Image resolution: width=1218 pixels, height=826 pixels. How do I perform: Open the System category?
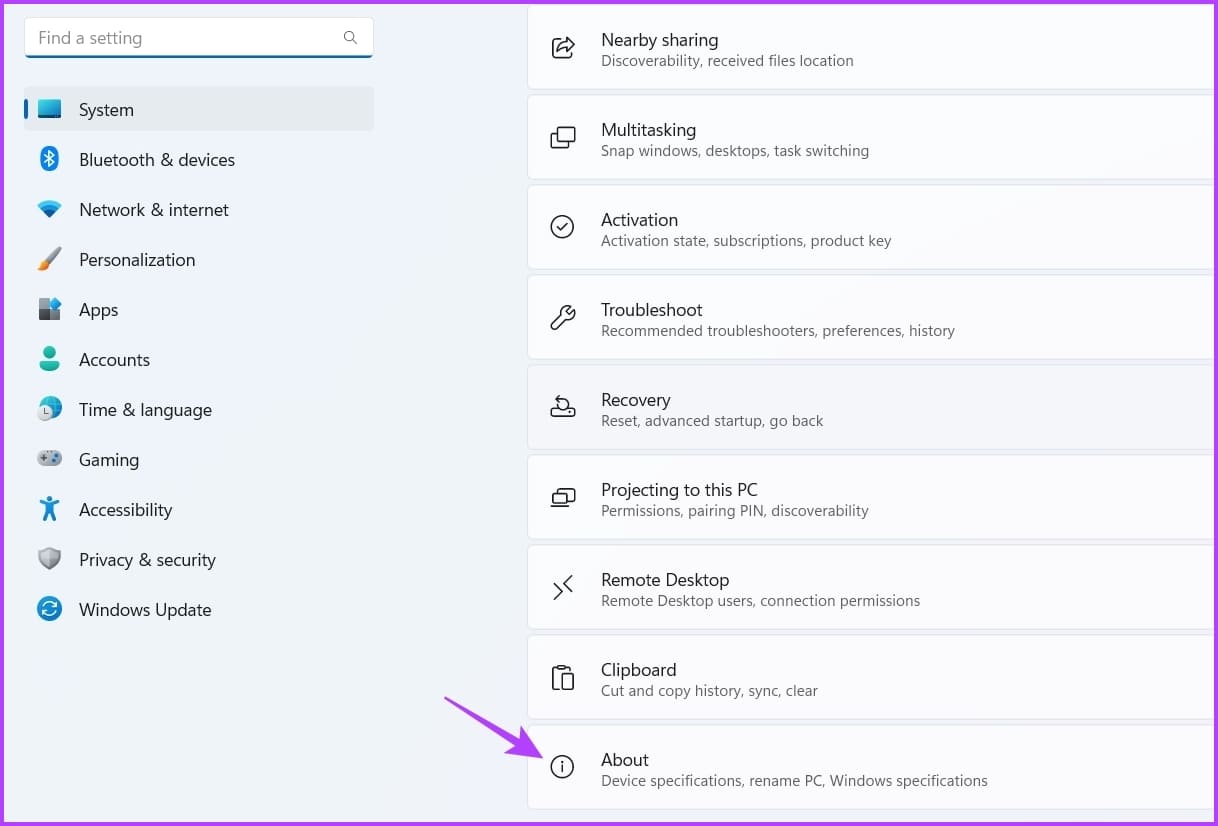(x=199, y=109)
